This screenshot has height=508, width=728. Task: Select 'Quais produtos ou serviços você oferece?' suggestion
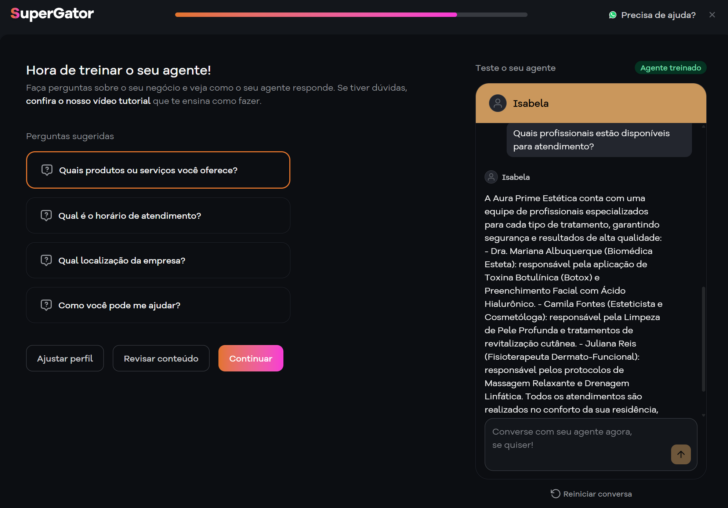coord(158,170)
